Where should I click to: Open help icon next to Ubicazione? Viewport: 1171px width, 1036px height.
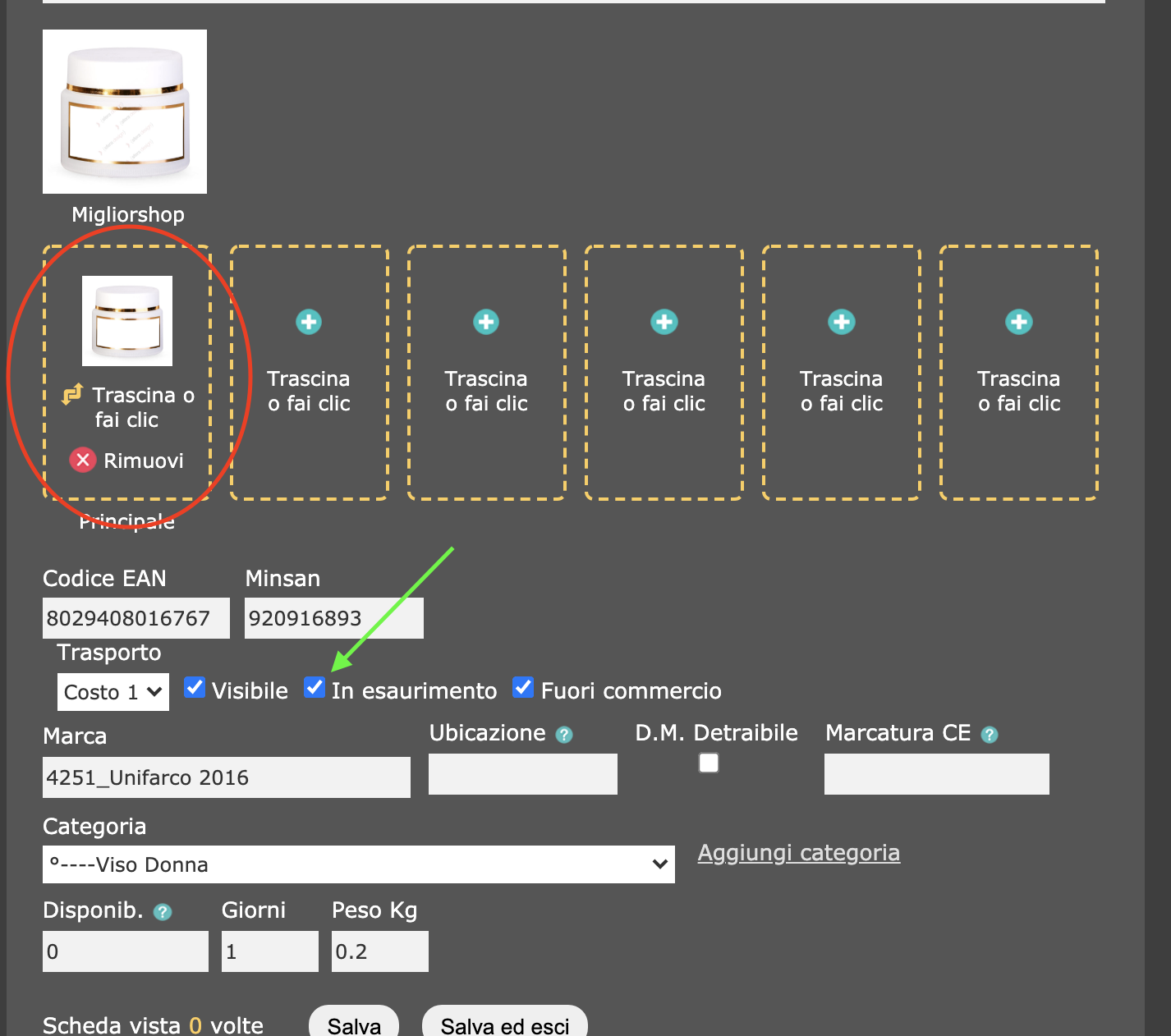(564, 735)
